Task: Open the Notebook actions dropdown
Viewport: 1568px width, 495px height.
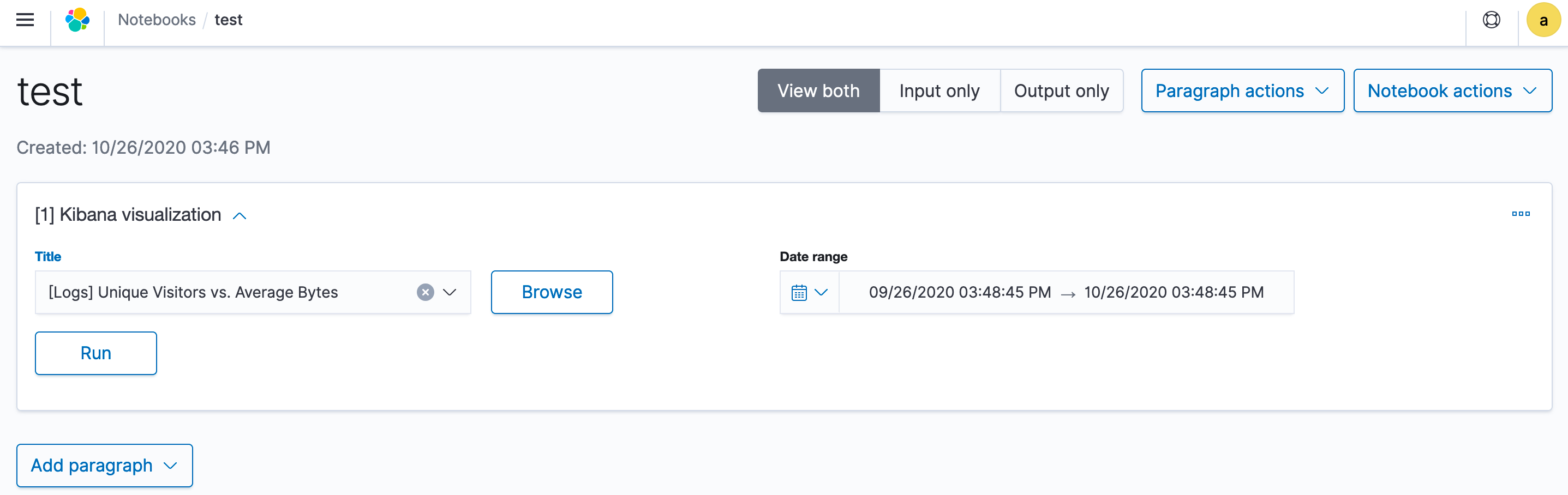Action: tap(1452, 90)
